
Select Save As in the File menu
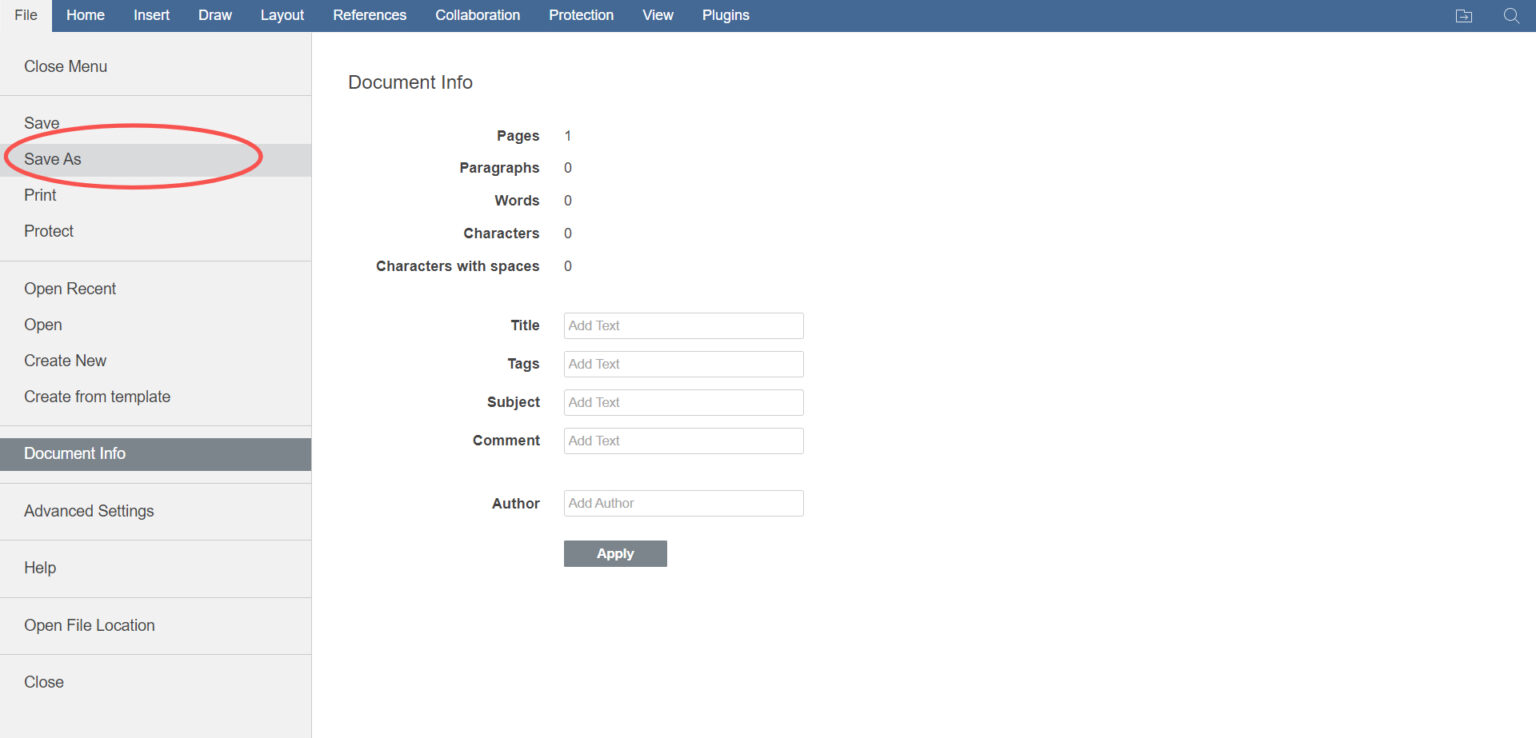point(53,159)
